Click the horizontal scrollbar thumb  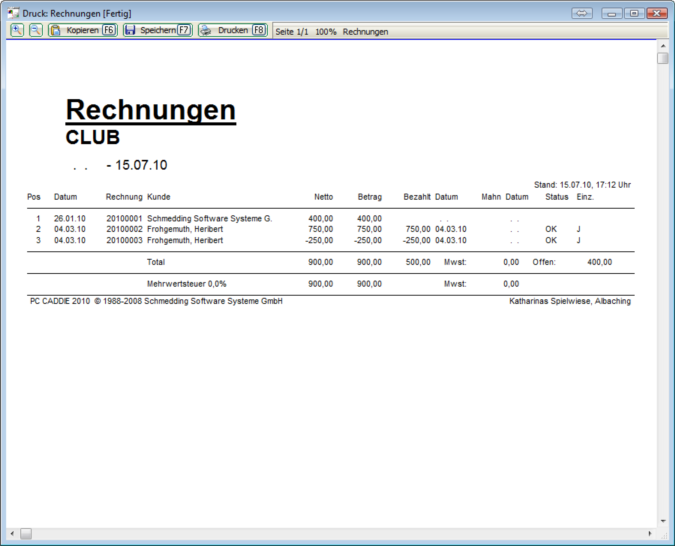[x=26, y=533]
